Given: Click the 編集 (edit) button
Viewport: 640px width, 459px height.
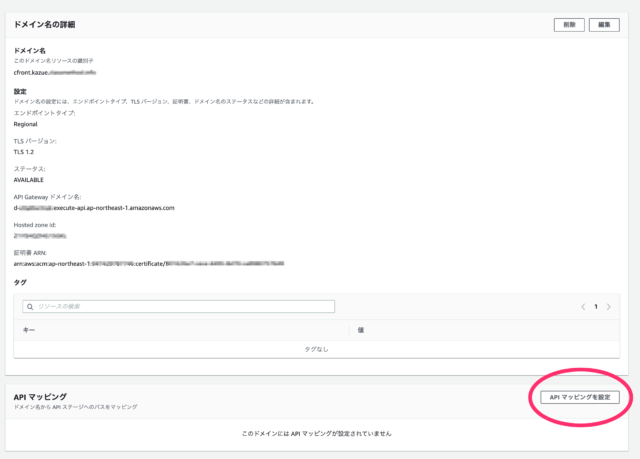Looking at the screenshot, I should tap(604, 25).
